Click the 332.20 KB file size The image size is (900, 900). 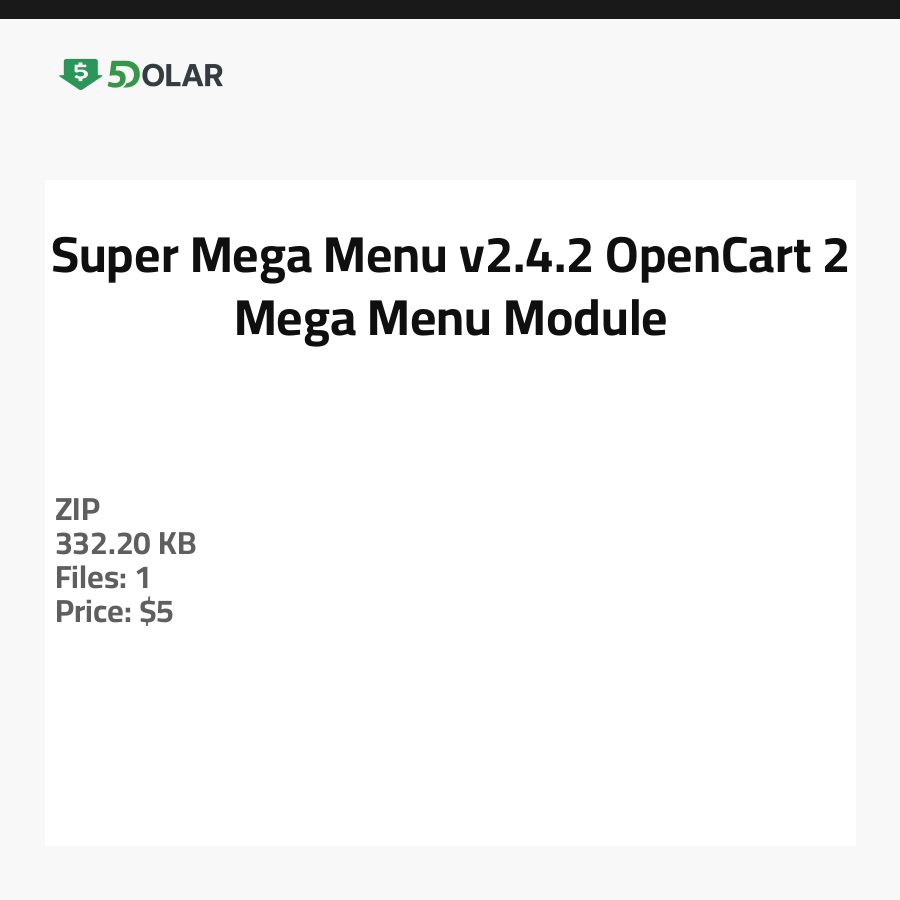[x=126, y=544]
